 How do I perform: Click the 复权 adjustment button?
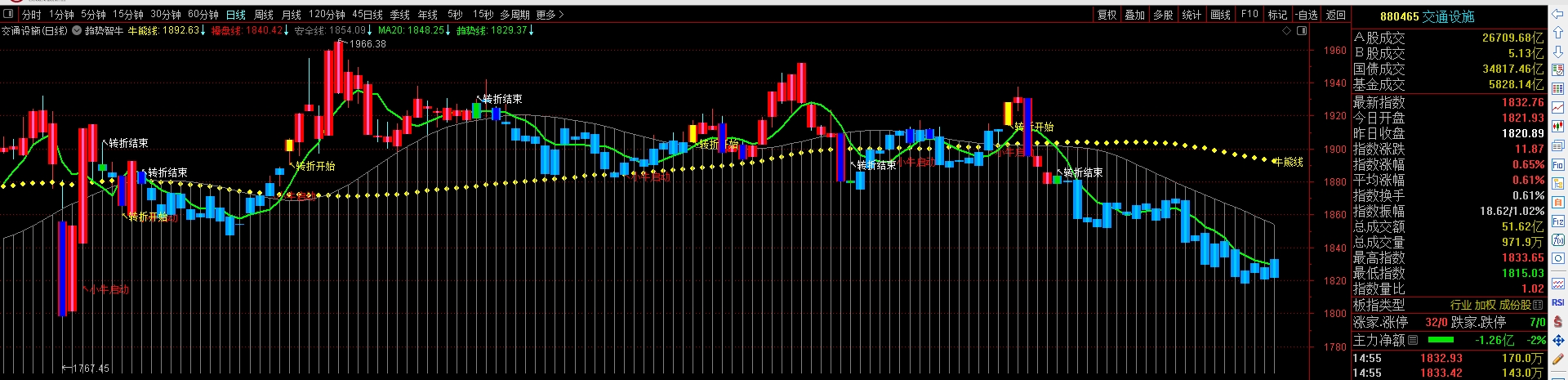(x=1107, y=15)
